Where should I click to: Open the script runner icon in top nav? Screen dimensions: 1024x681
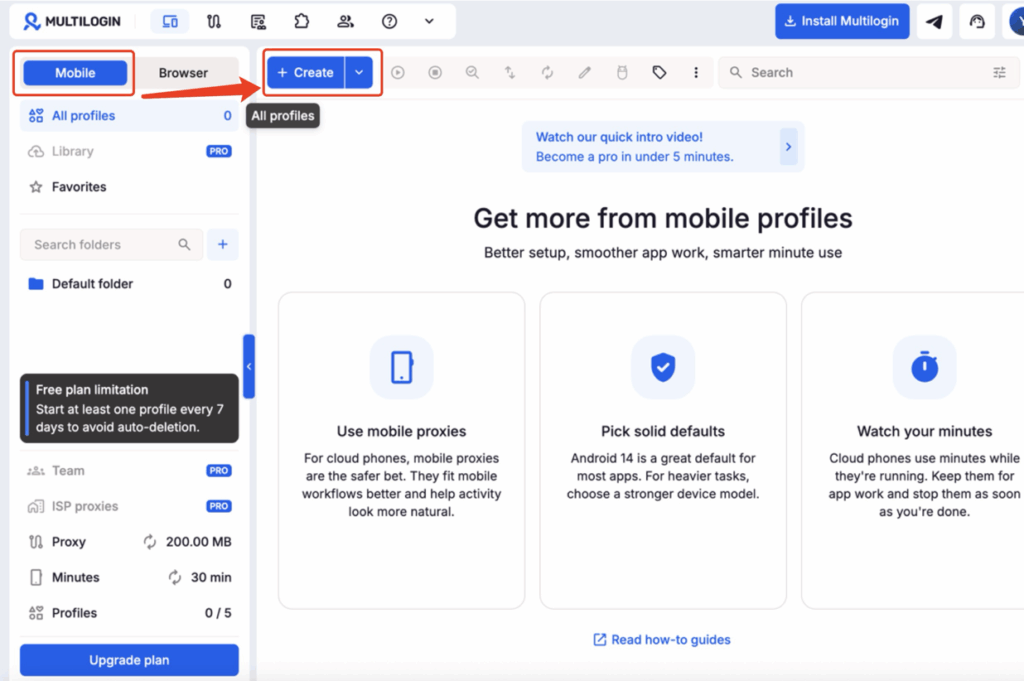(258, 22)
